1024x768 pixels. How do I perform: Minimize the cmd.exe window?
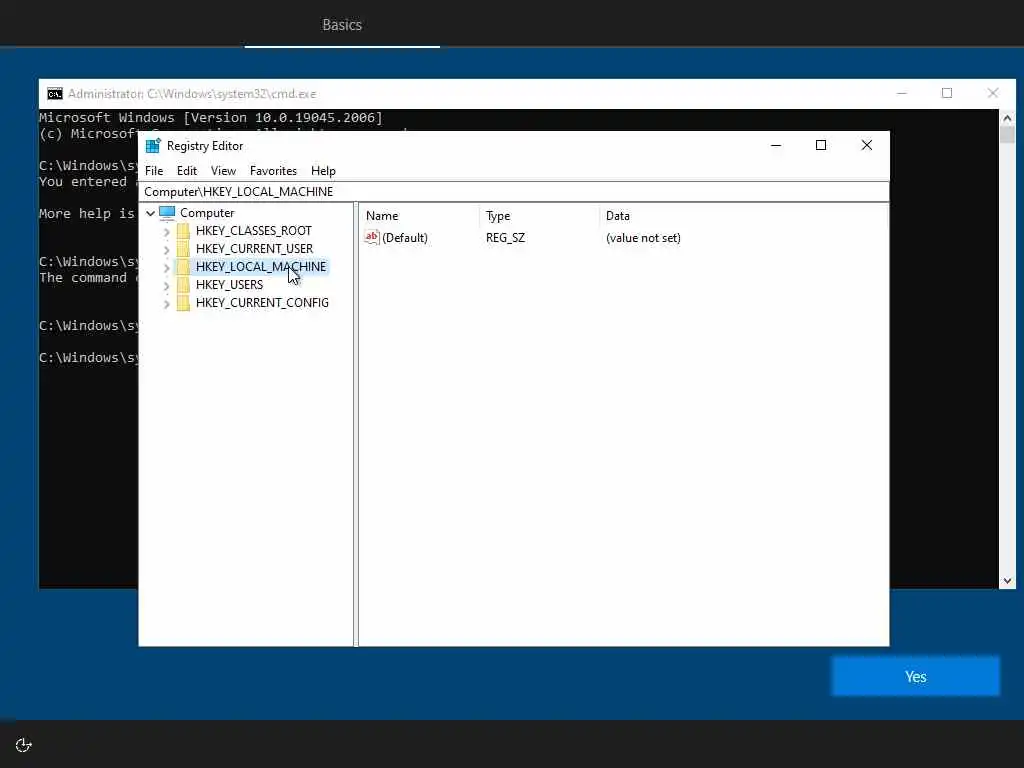click(x=902, y=93)
